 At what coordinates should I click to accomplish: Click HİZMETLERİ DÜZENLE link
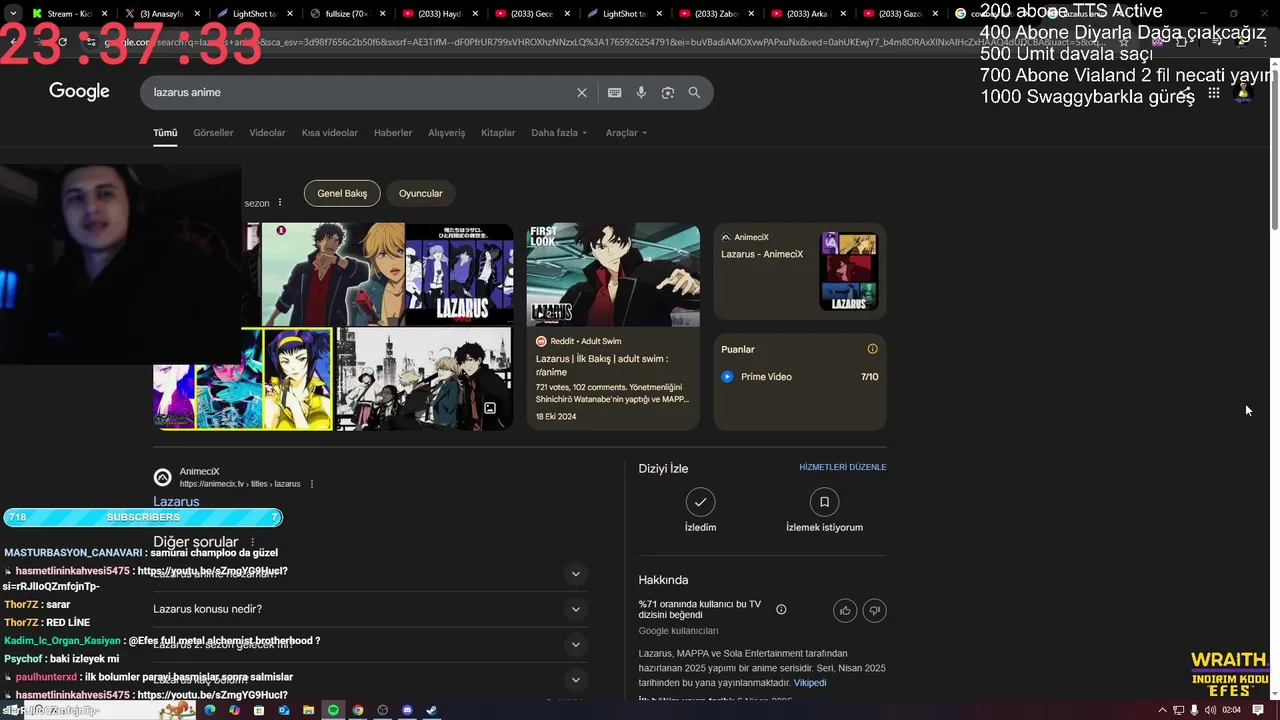tap(842, 467)
